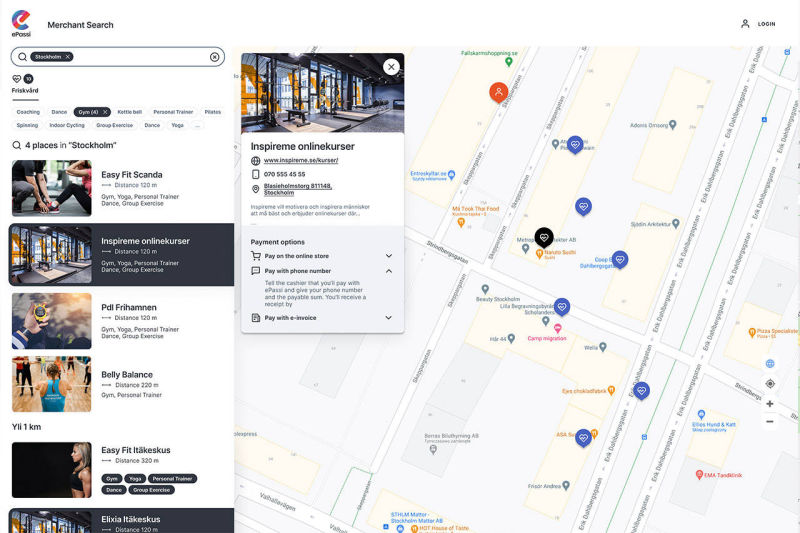Click the blue marker near Lilla Begravningsbyrån

pyautogui.click(x=562, y=307)
